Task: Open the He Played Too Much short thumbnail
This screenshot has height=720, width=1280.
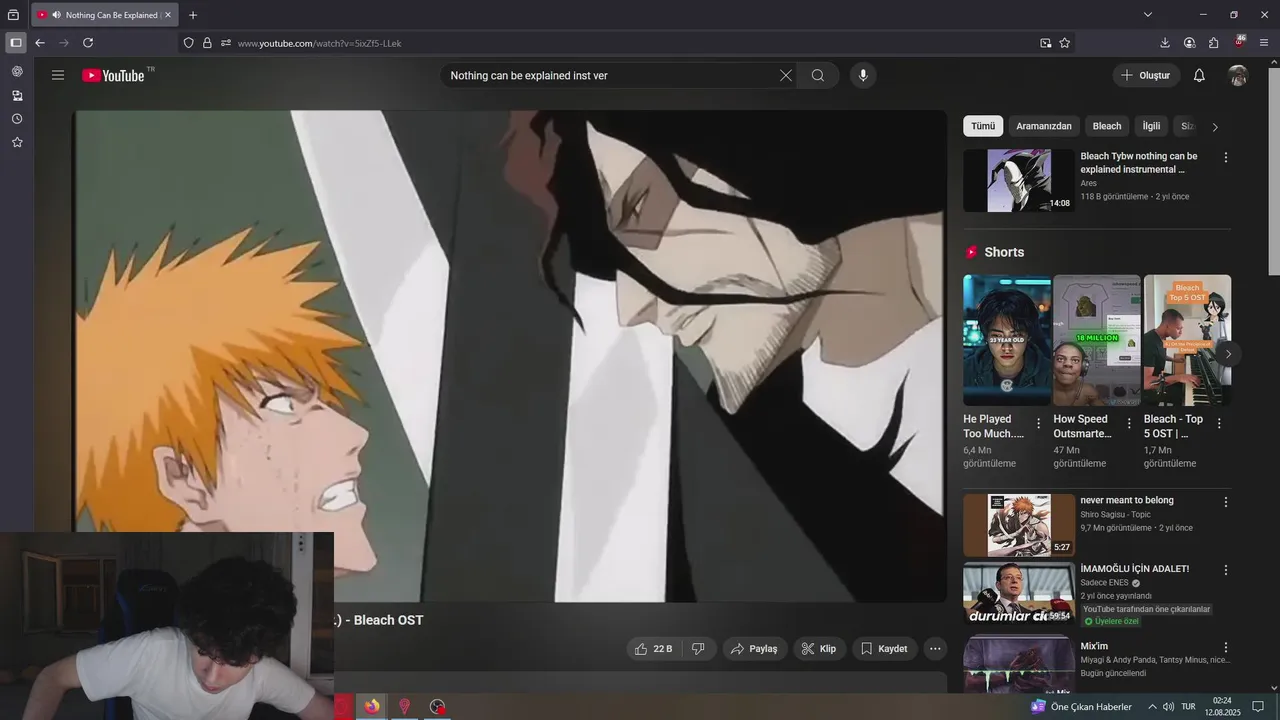Action: 1007,340
